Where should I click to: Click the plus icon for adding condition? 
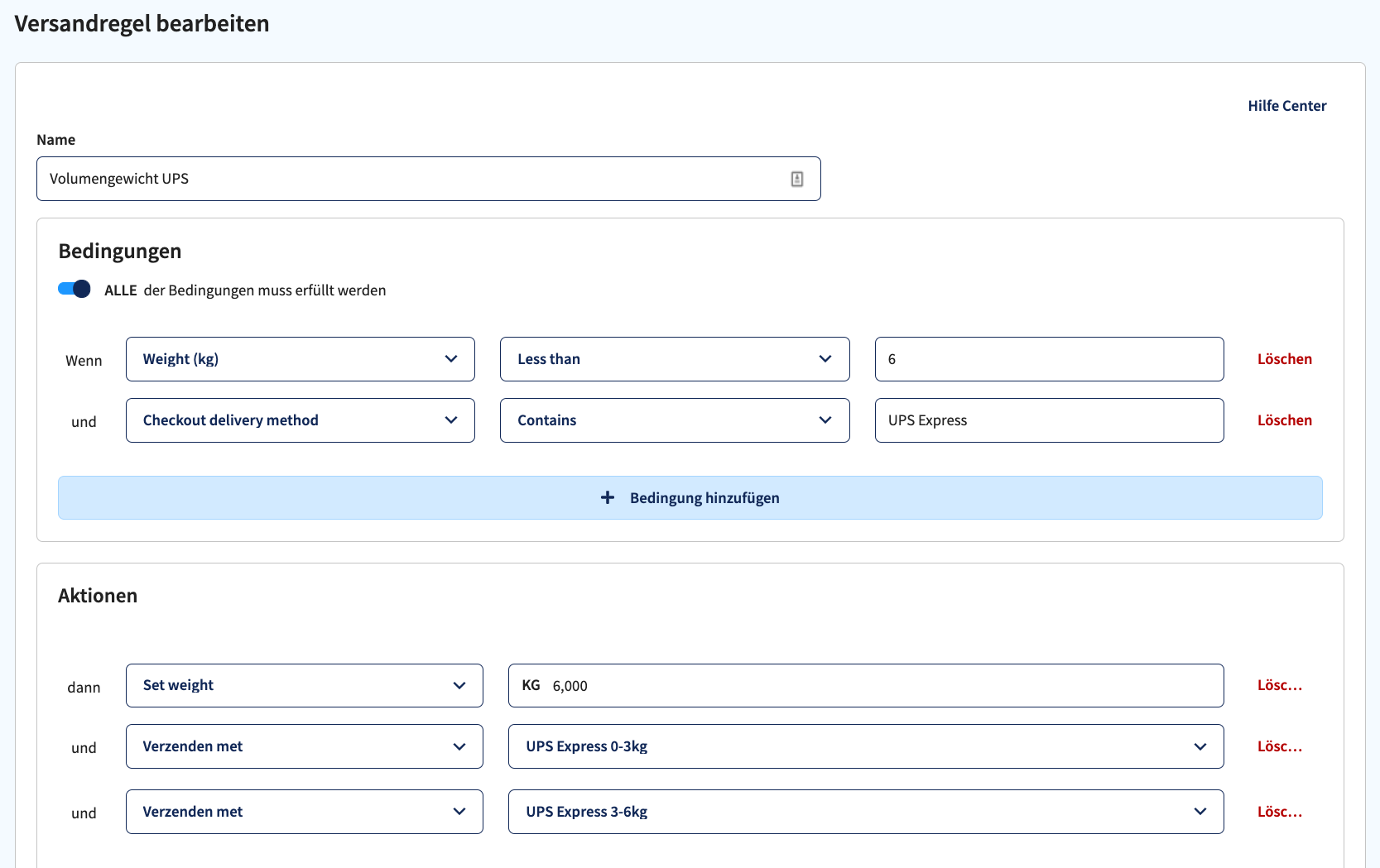pos(608,497)
